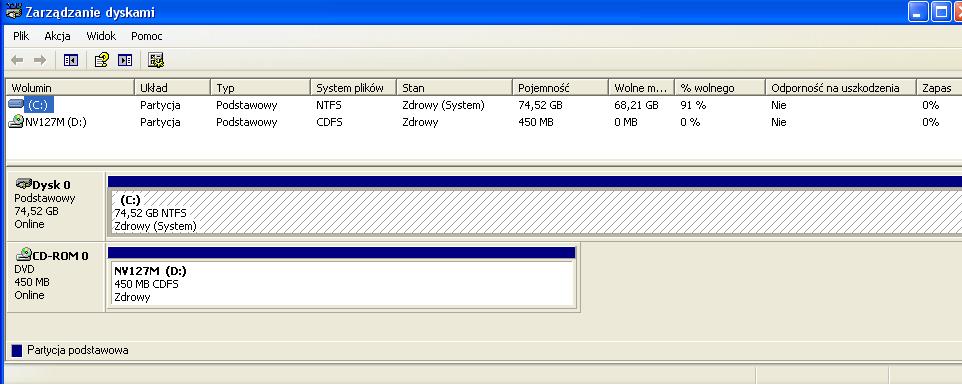962x385 pixels.
Task: Click the Partycja podstawowa legend label
Action: click(x=78, y=351)
